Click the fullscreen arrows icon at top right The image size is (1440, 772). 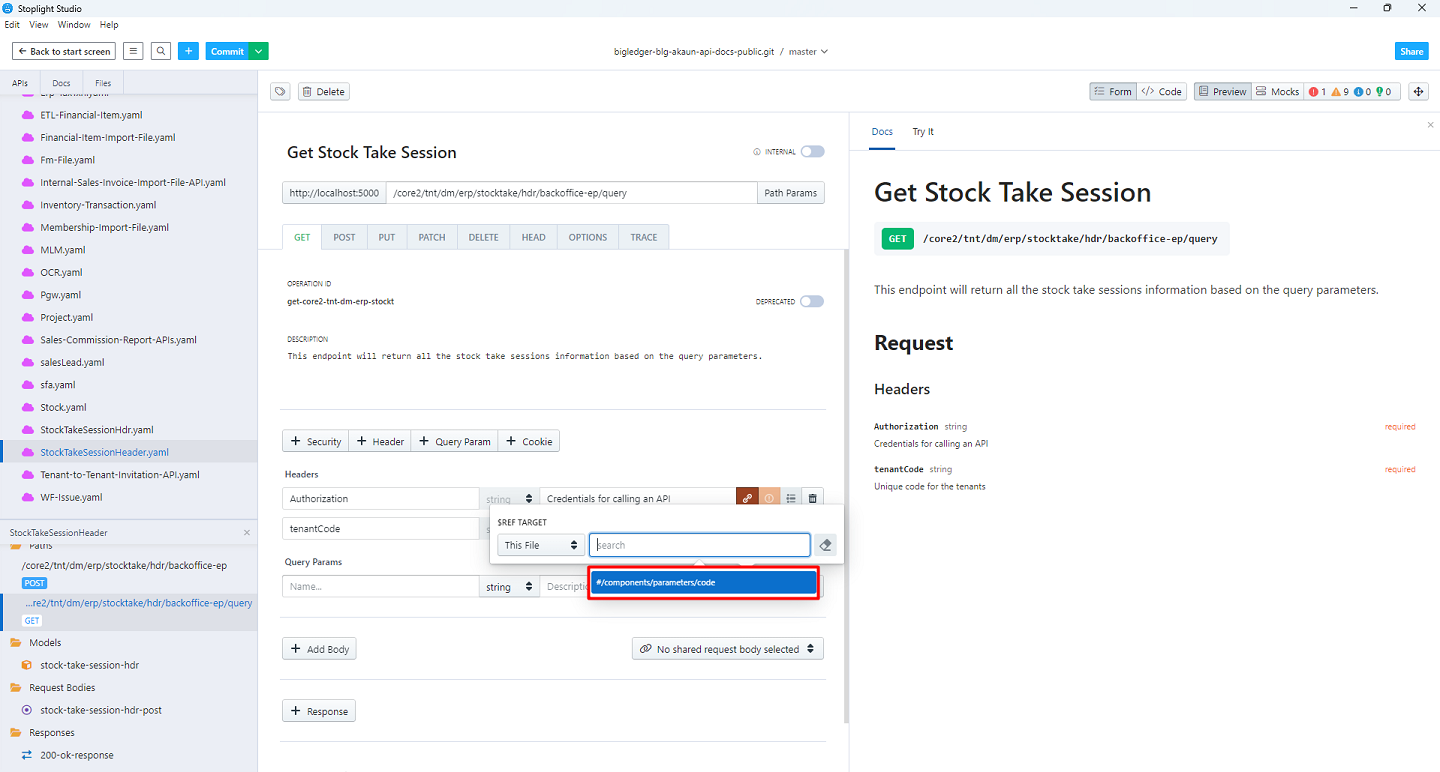pyautogui.click(x=1418, y=92)
